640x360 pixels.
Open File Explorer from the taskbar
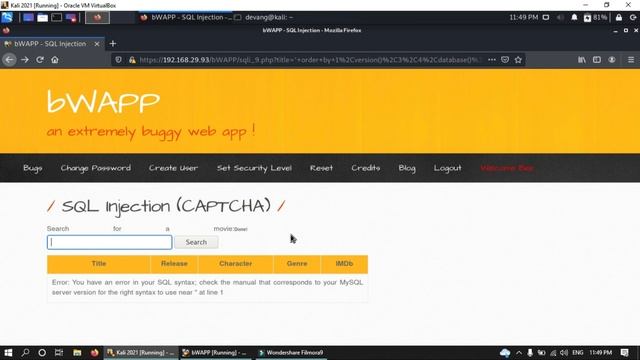click(77, 353)
